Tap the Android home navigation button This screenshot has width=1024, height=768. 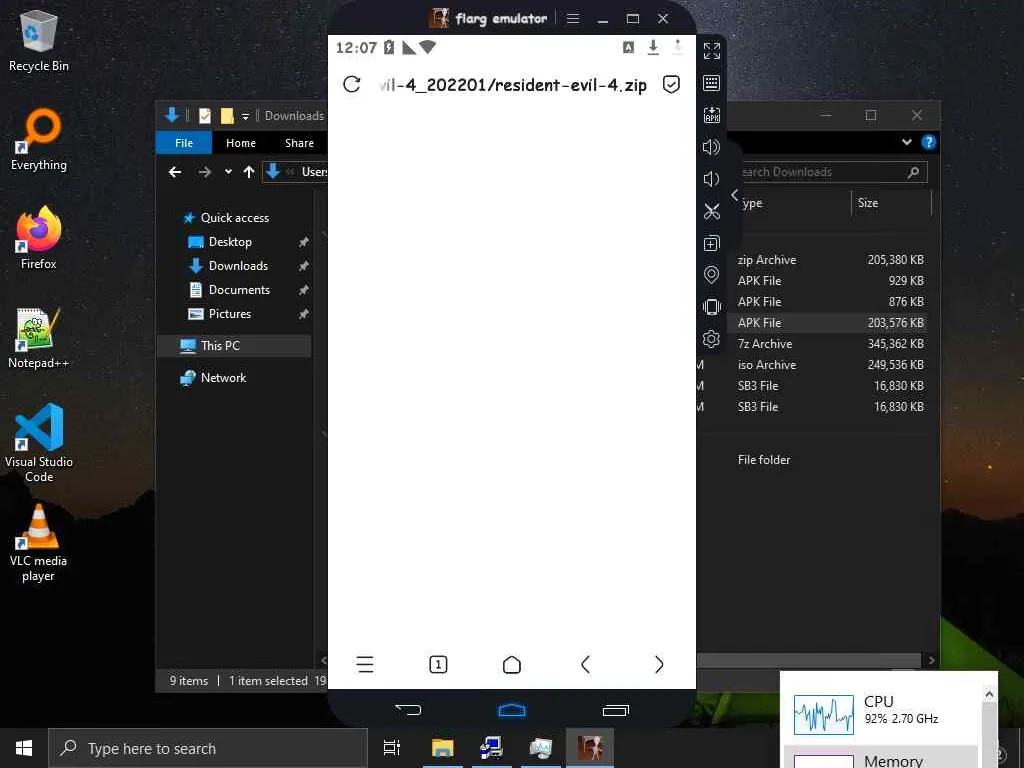pyautogui.click(x=511, y=709)
